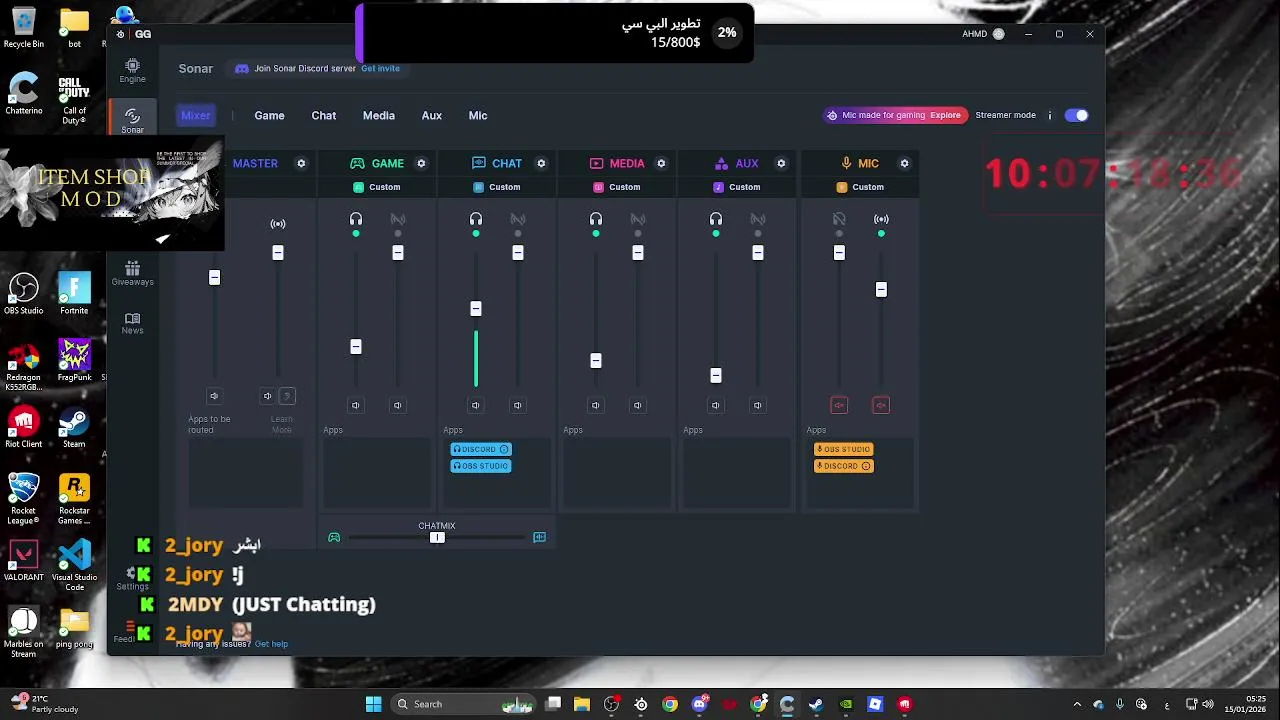Switch to the Media tab
The width and height of the screenshot is (1280, 720).
coord(379,115)
